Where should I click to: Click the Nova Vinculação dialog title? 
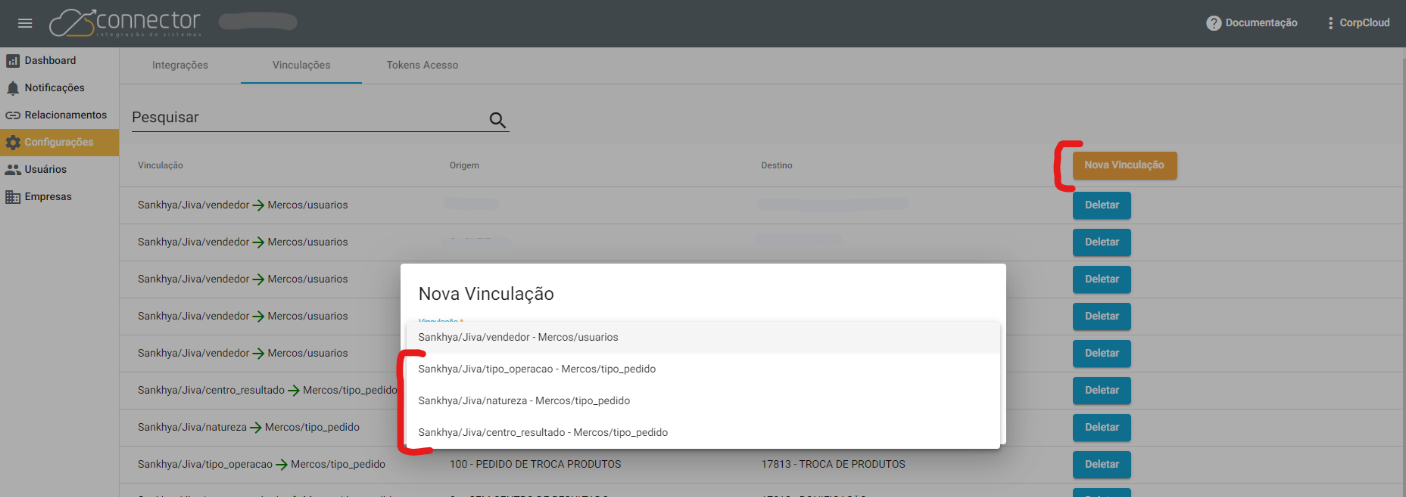486,294
